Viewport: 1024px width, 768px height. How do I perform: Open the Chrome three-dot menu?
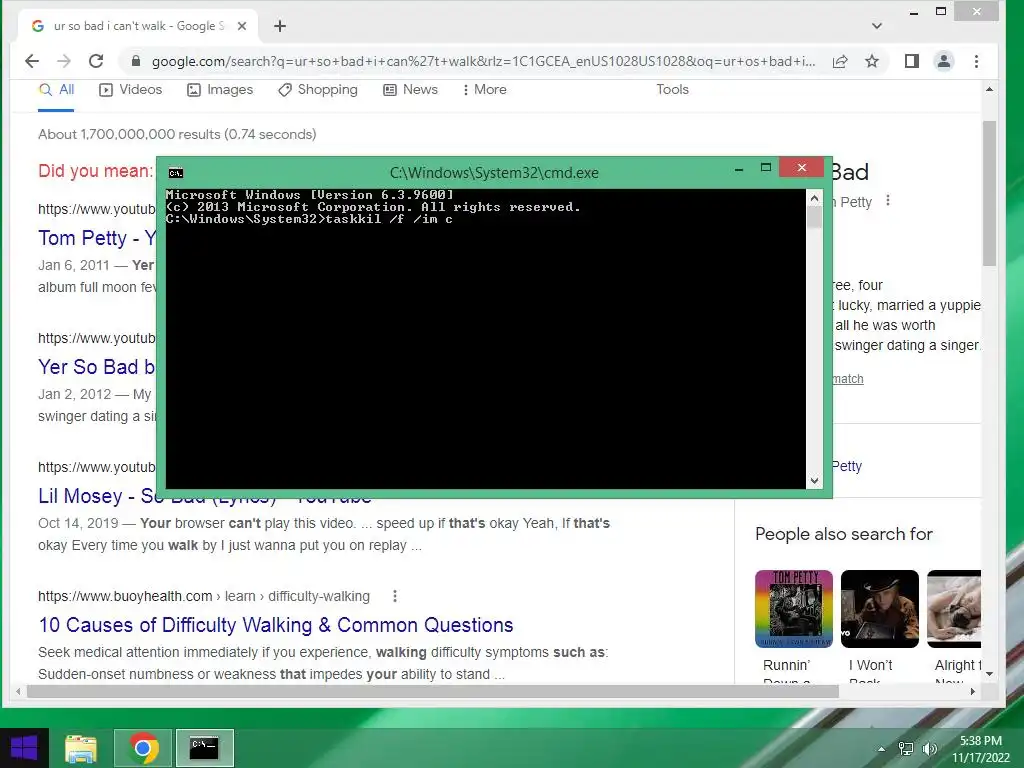976,61
